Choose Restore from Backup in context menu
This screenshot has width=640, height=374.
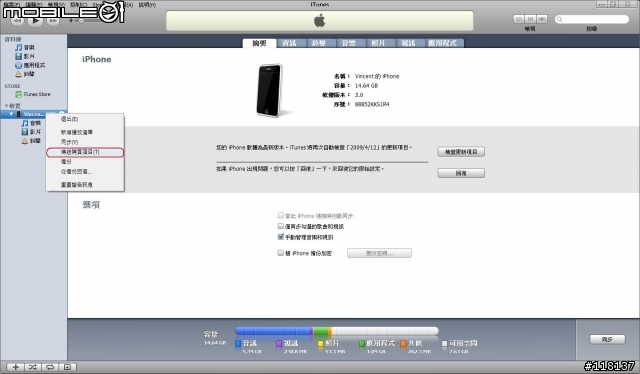click(85, 171)
